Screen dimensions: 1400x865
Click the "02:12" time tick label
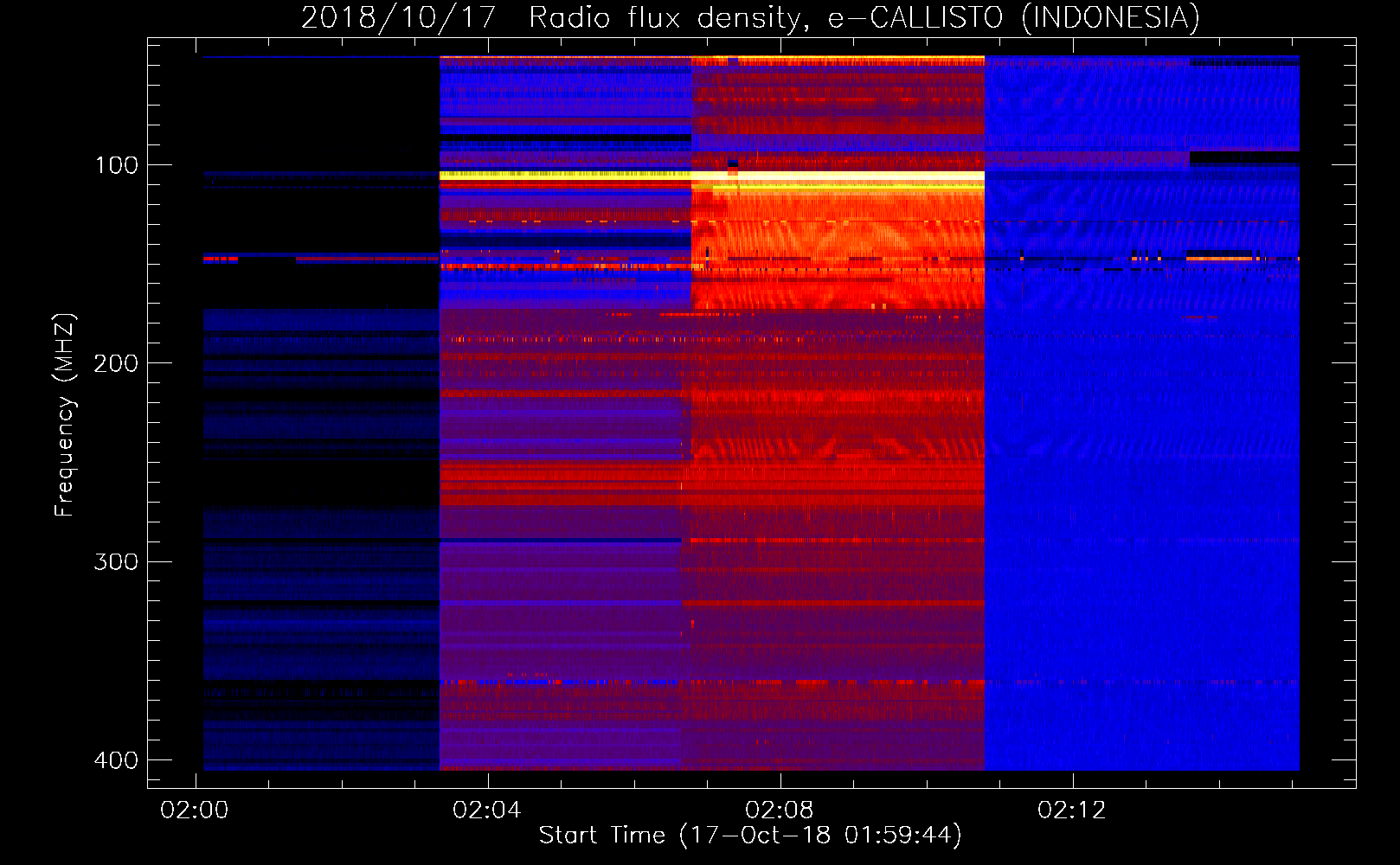click(1072, 810)
